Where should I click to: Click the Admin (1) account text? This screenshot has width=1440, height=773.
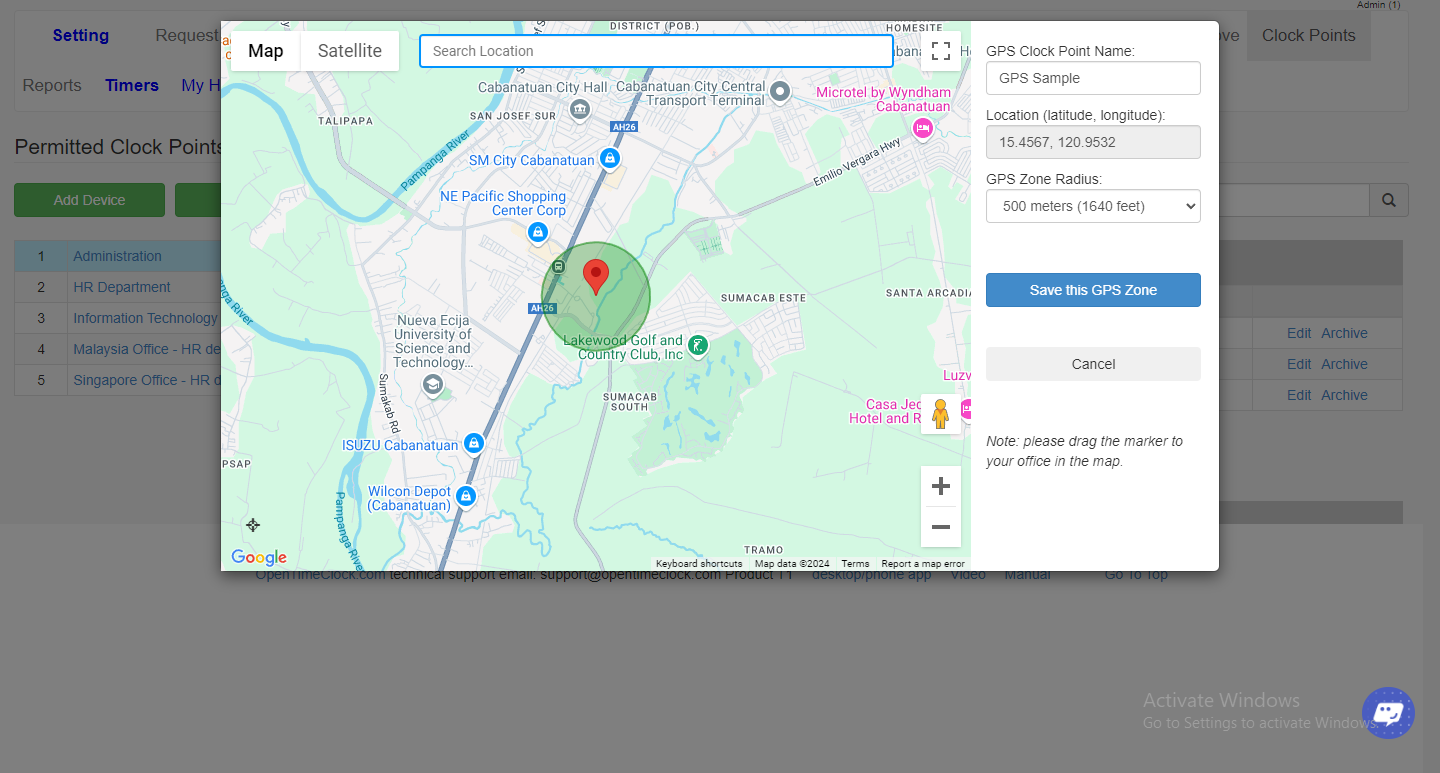pos(1378,5)
